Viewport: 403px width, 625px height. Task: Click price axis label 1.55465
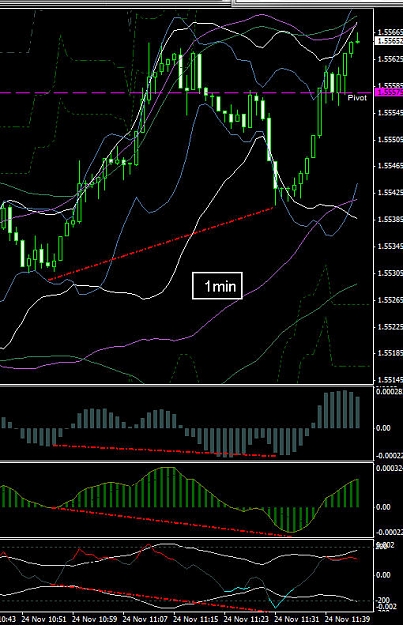coord(390,165)
